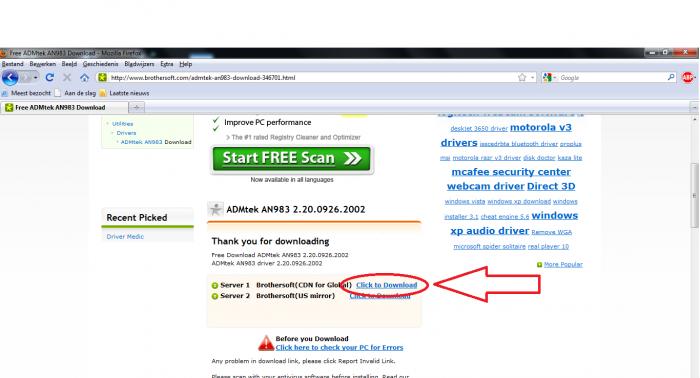Screen dimensions: 700x378
Task: Open the real player 10 link
Action: click(548, 246)
